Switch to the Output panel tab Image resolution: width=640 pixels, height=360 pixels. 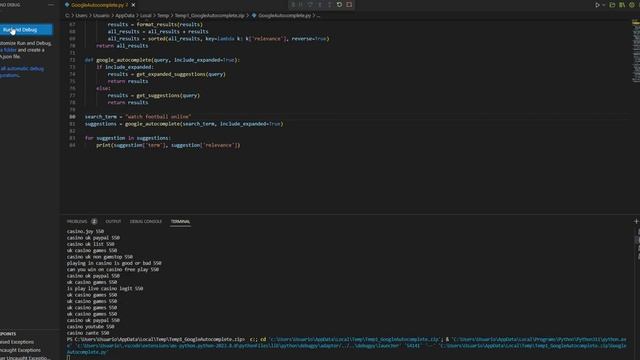pos(113,222)
